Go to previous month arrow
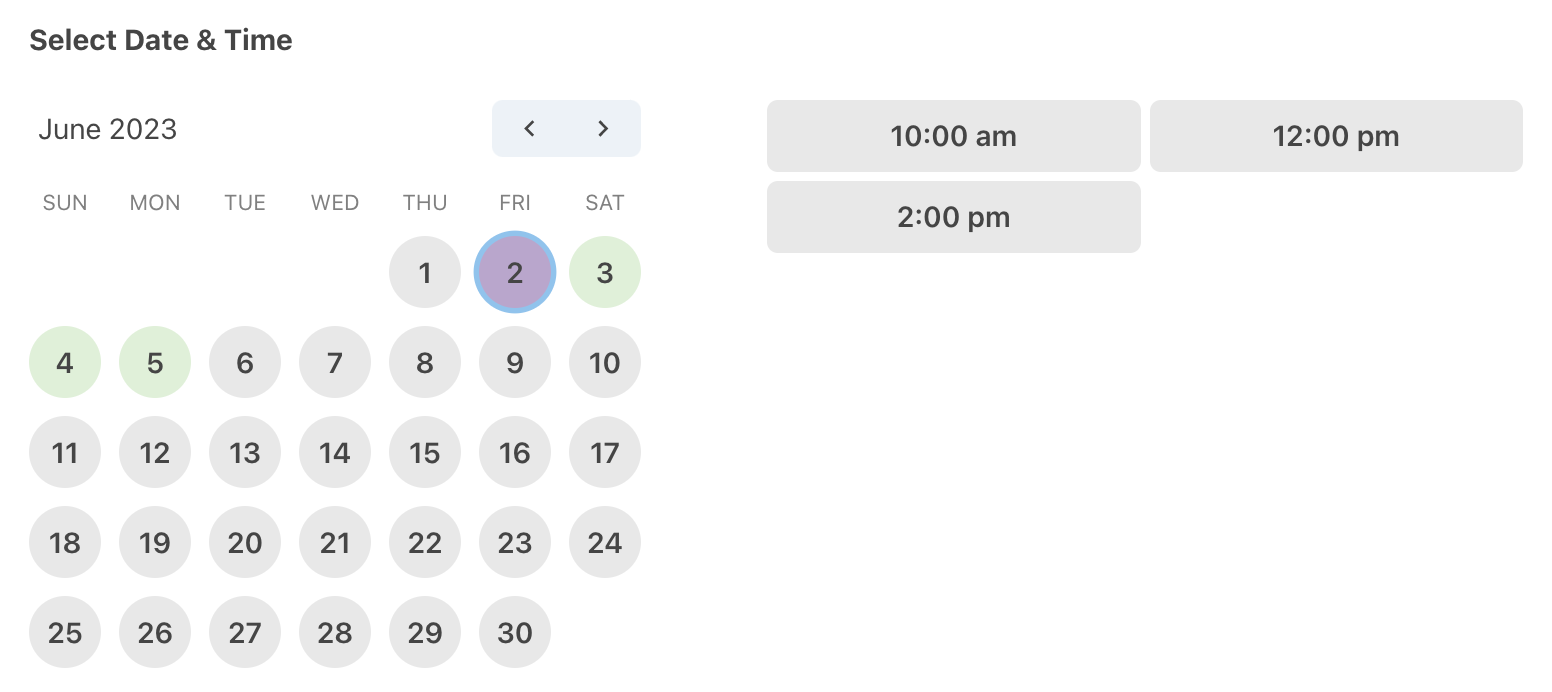This screenshot has width=1552, height=692. coord(530,128)
